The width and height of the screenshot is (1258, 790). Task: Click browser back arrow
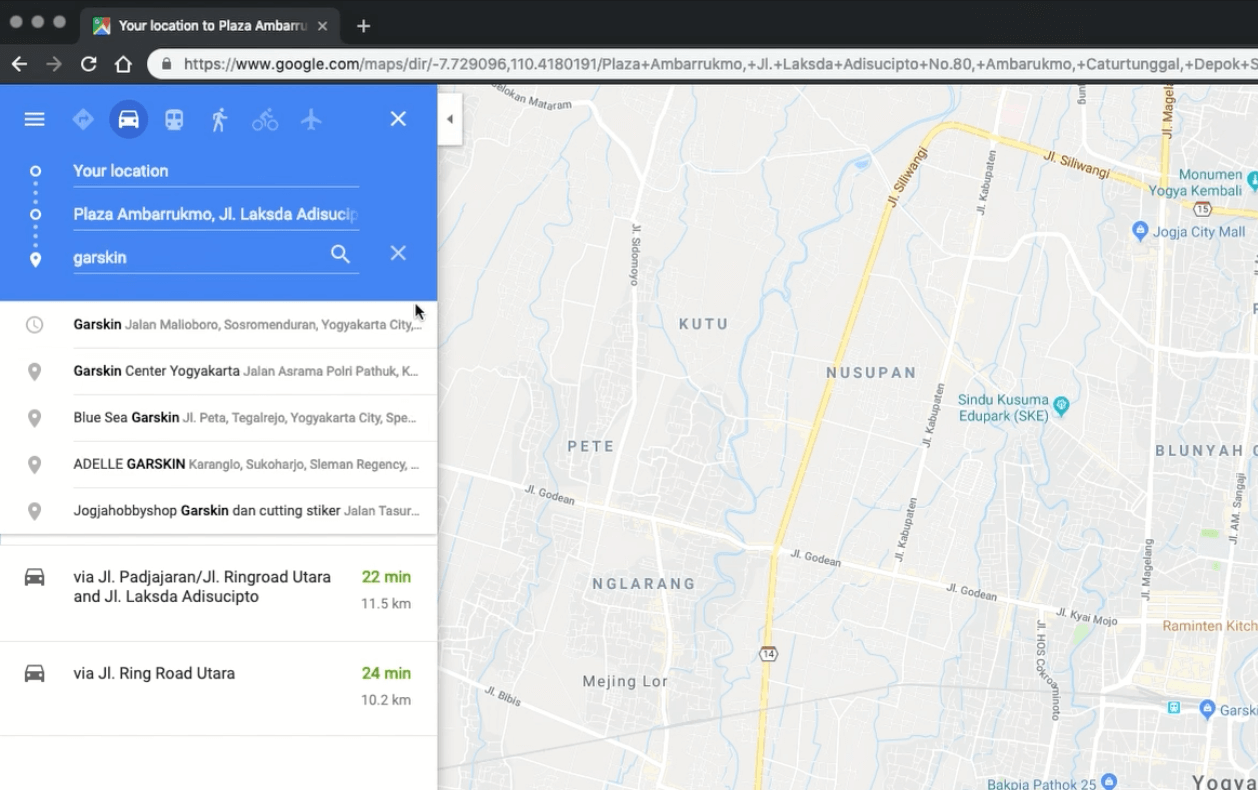19,64
